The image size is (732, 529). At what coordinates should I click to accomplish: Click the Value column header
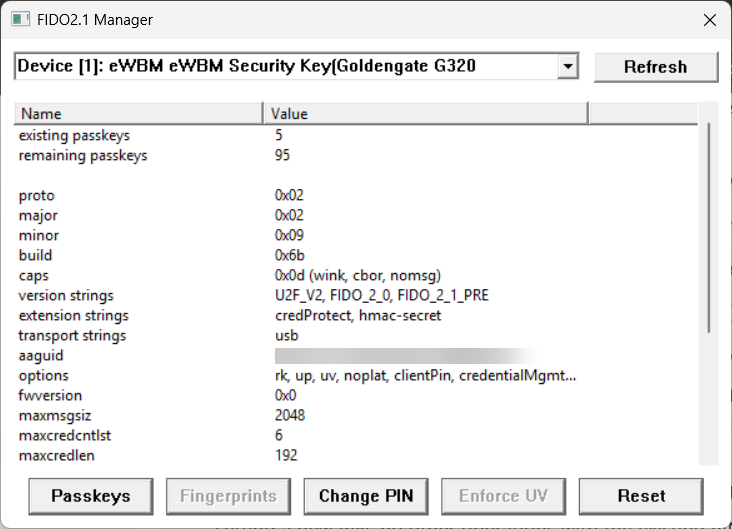pyautogui.click(x=425, y=114)
